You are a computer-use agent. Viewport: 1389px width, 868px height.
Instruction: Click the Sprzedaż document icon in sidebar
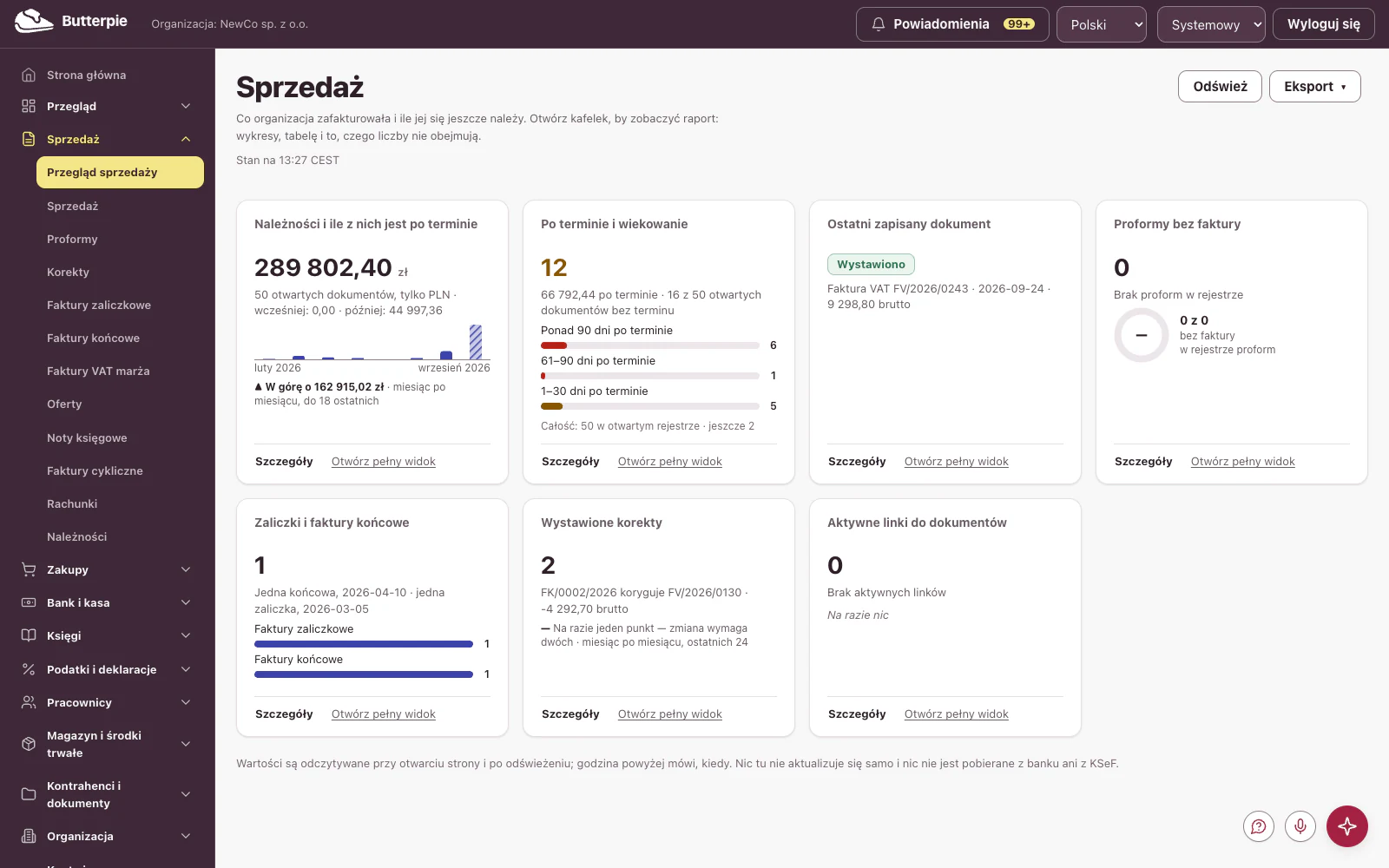29,139
